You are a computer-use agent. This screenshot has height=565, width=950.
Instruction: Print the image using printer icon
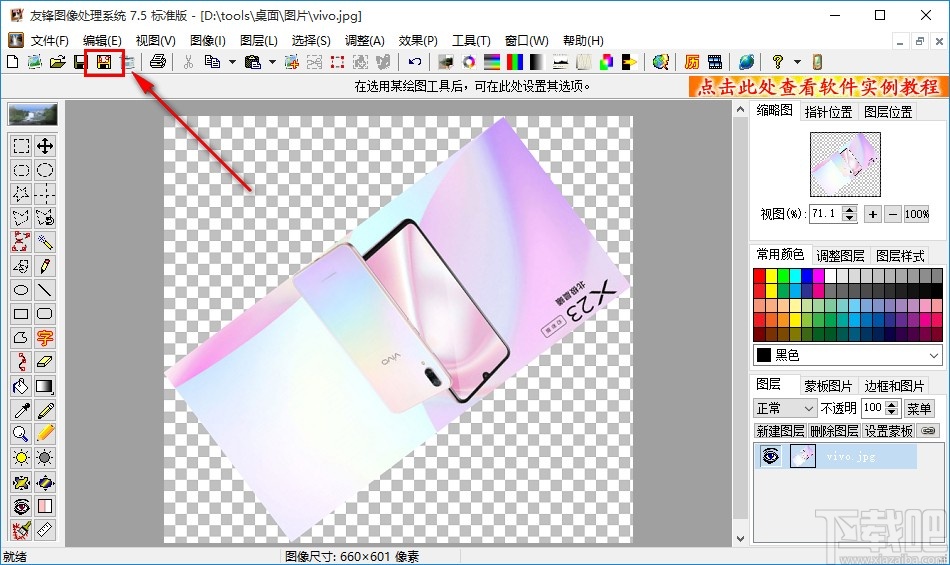click(x=158, y=62)
